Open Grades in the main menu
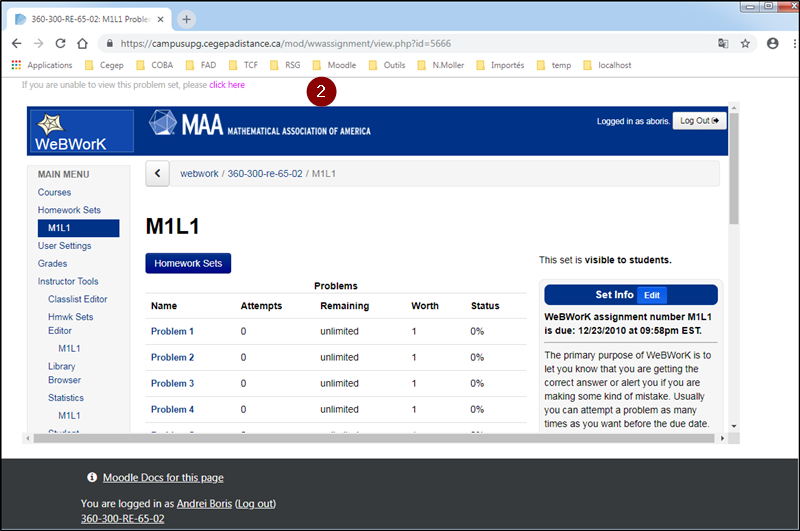The image size is (800, 531). click(x=52, y=264)
